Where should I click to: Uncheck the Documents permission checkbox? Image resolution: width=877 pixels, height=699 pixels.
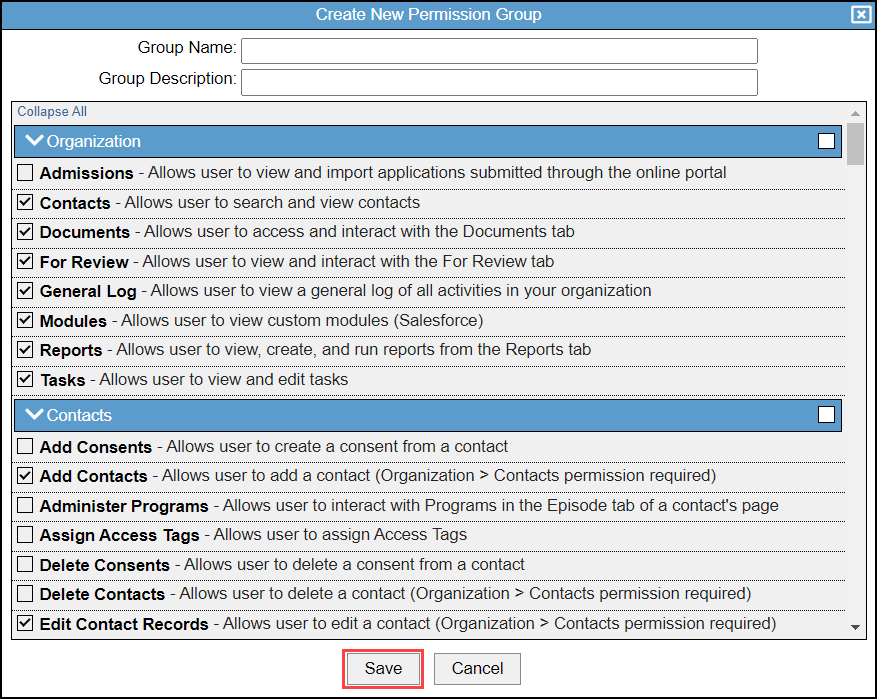(x=25, y=232)
